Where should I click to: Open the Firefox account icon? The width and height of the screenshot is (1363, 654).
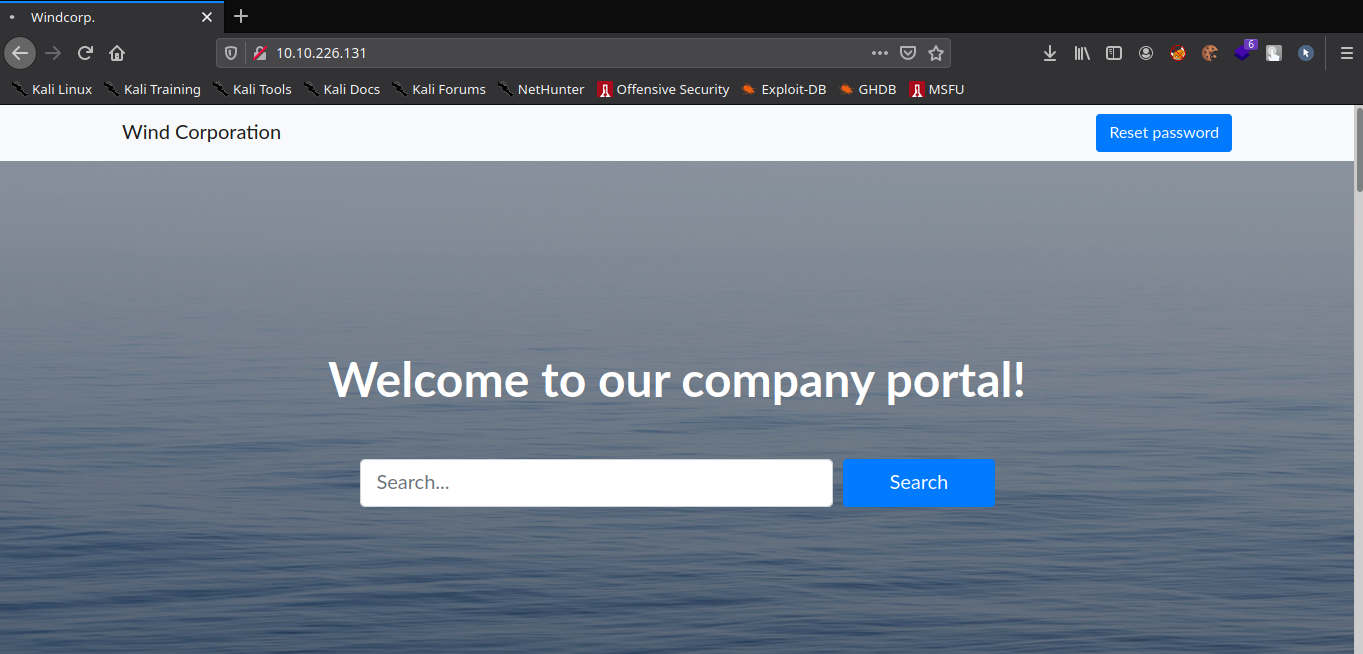click(x=1146, y=53)
